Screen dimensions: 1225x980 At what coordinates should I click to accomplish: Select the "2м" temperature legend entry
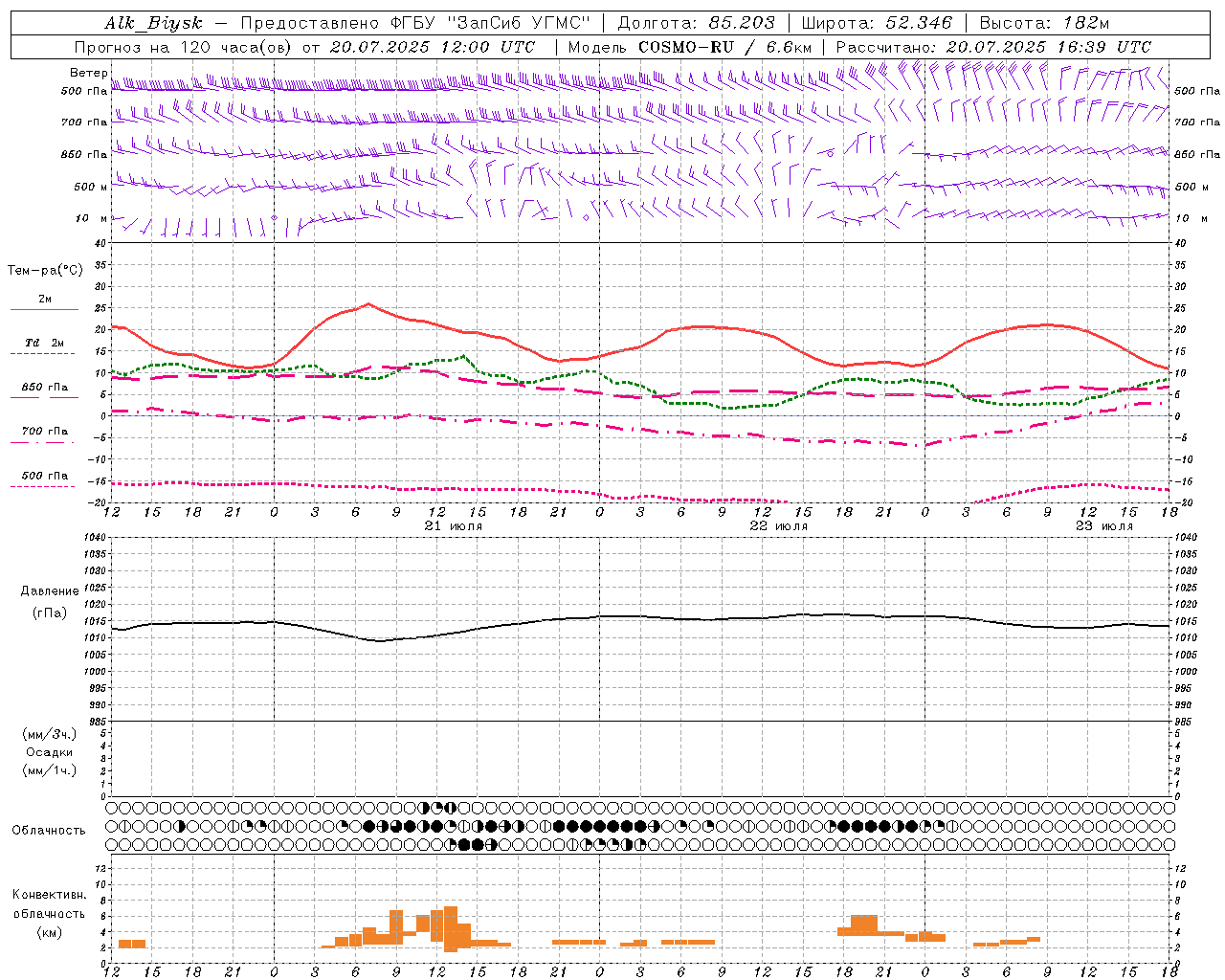(x=45, y=300)
